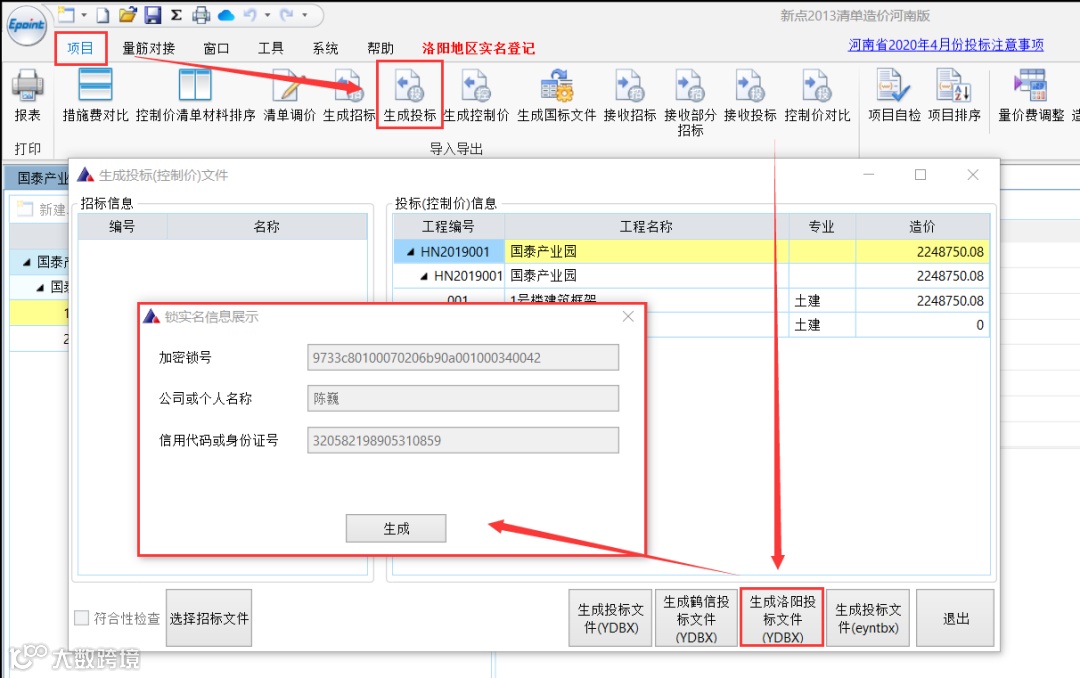Open the 工具 menu
1080x678 pixels.
click(271, 48)
